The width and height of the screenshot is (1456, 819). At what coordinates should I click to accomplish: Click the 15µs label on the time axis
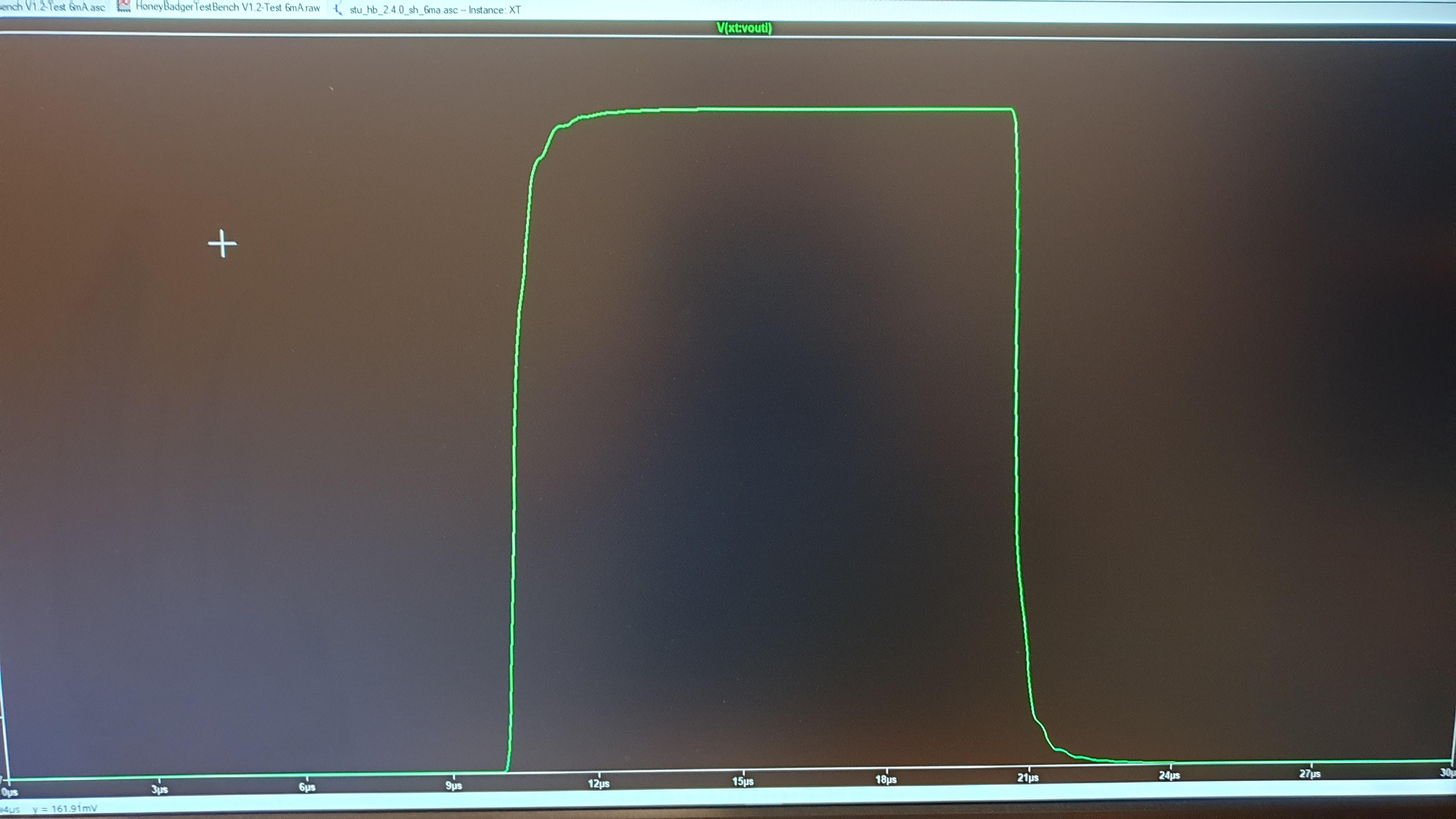click(x=743, y=781)
